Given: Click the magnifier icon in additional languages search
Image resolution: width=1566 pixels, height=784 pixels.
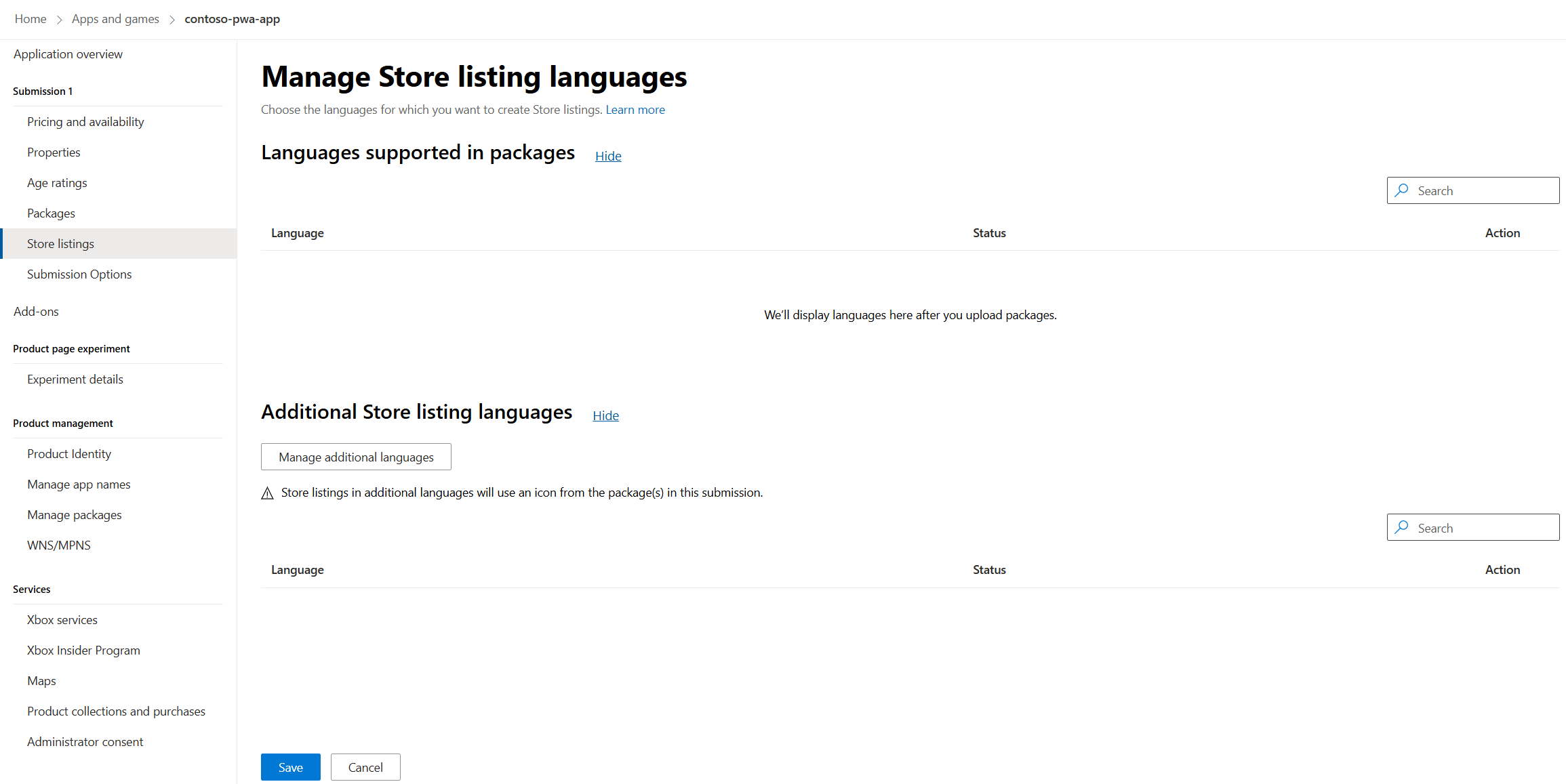Looking at the screenshot, I should tap(1402, 527).
